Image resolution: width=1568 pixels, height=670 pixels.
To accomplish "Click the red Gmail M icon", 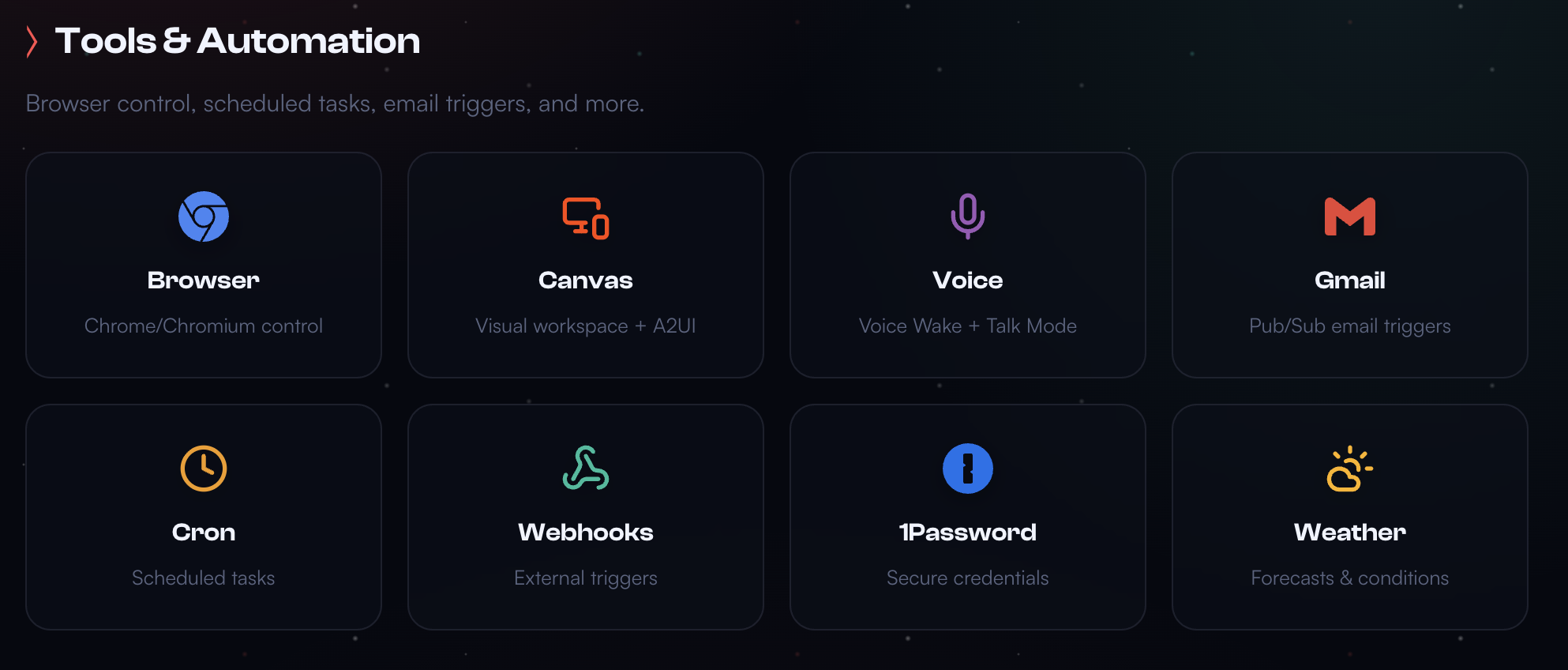I will tap(1350, 216).
